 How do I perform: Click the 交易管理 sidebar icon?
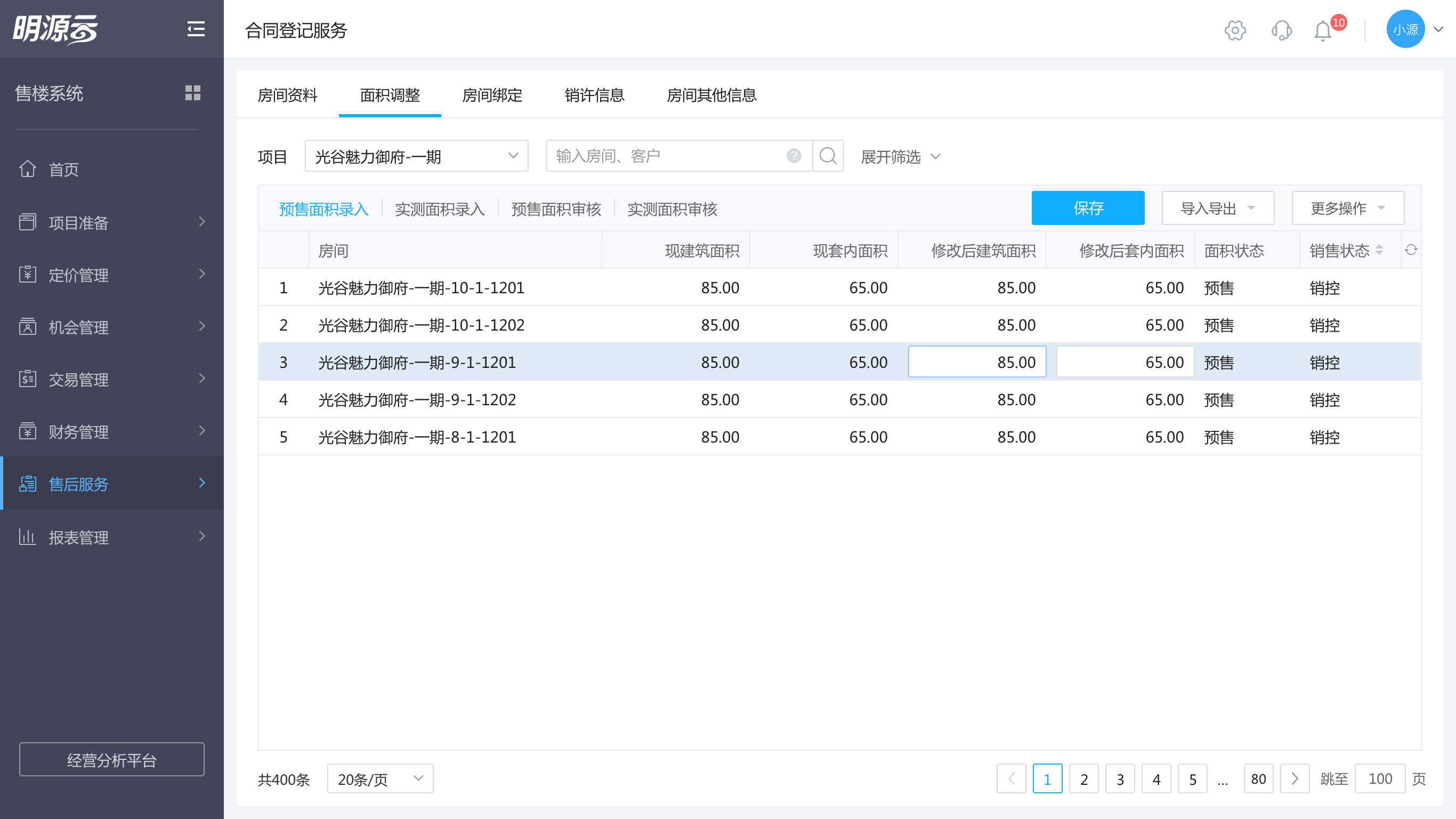[x=28, y=379]
